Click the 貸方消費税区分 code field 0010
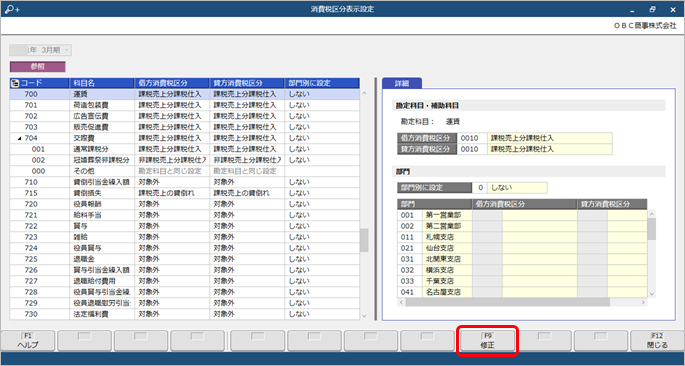 point(472,149)
